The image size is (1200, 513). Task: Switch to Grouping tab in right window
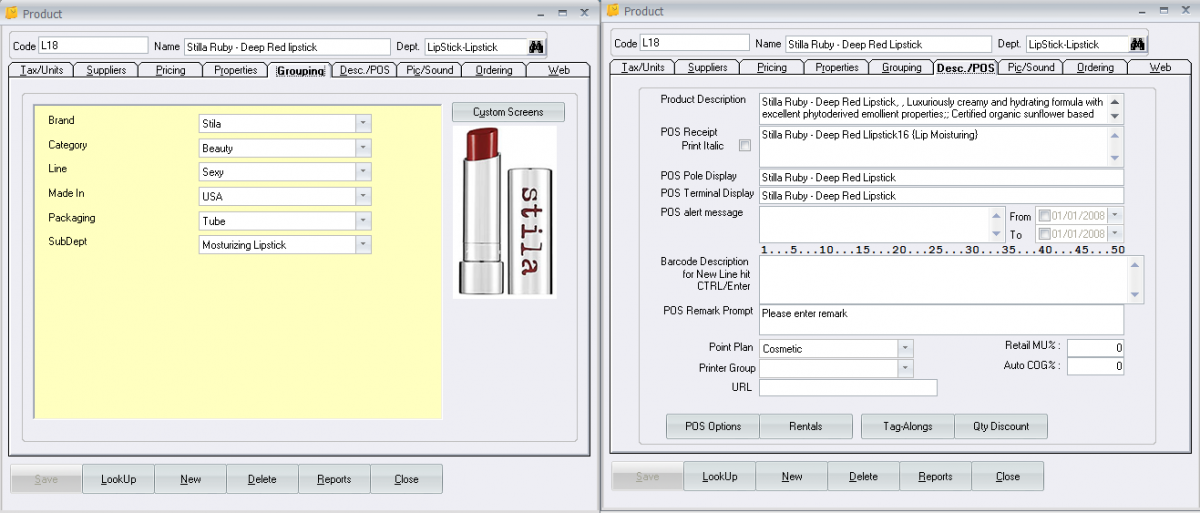(902, 67)
